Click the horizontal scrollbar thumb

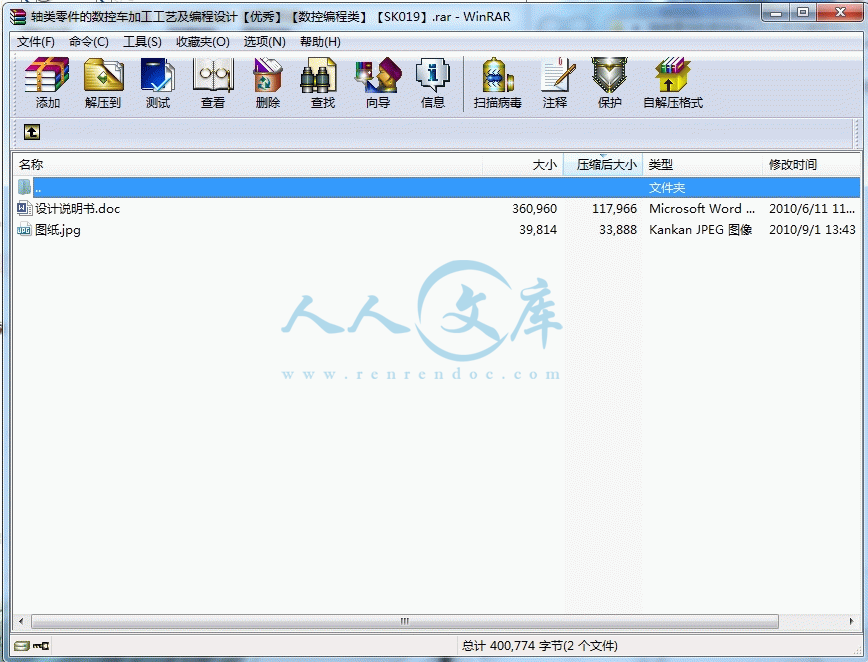click(405, 621)
